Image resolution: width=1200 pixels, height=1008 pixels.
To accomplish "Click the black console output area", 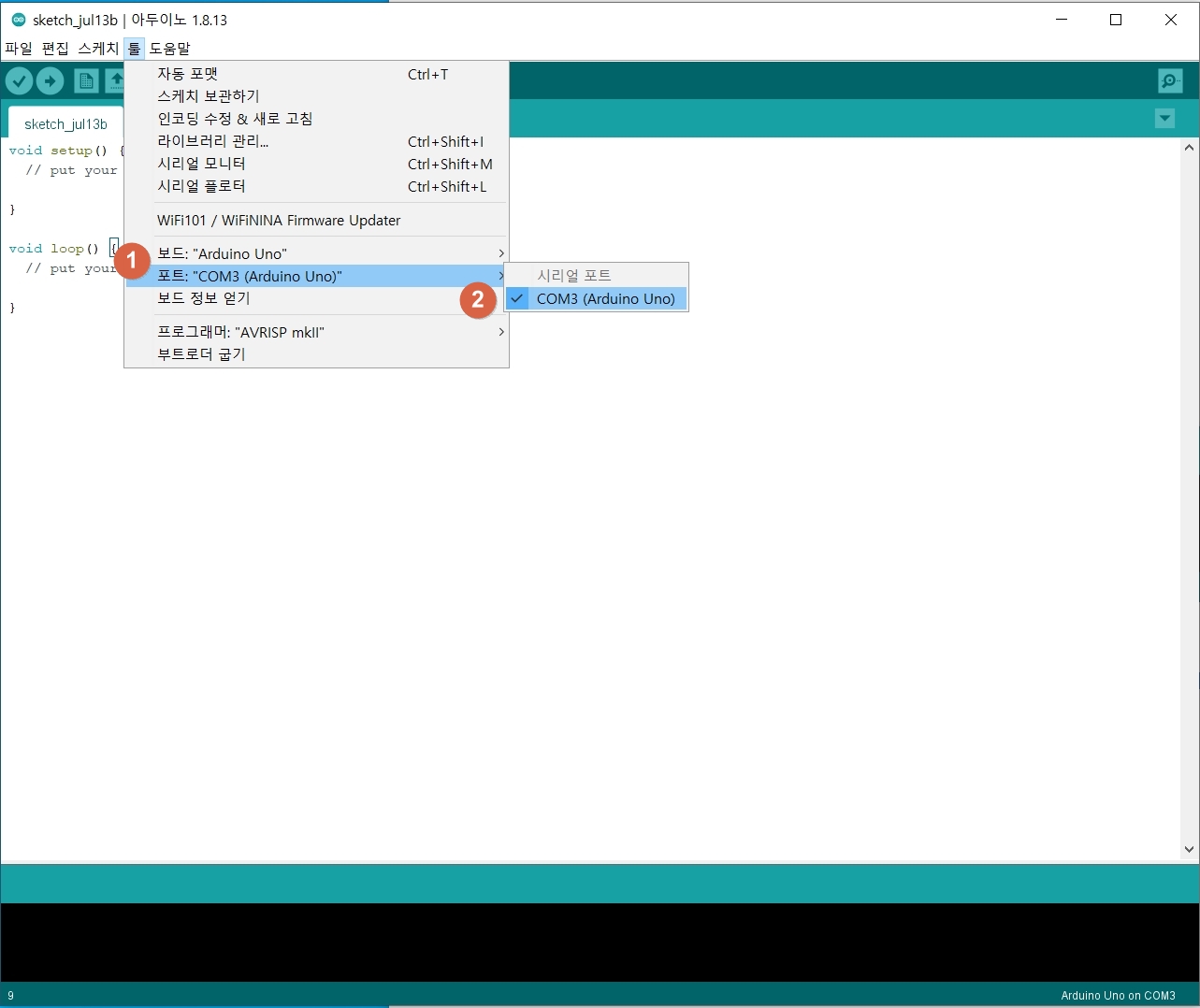I will (600, 943).
